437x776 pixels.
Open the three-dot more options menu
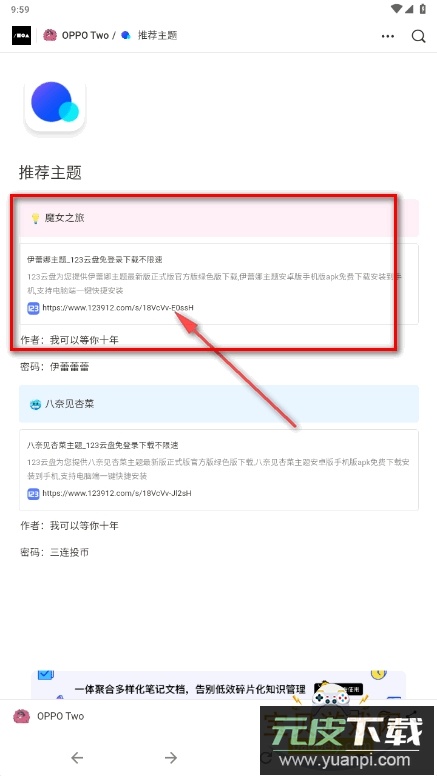click(388, 36)
